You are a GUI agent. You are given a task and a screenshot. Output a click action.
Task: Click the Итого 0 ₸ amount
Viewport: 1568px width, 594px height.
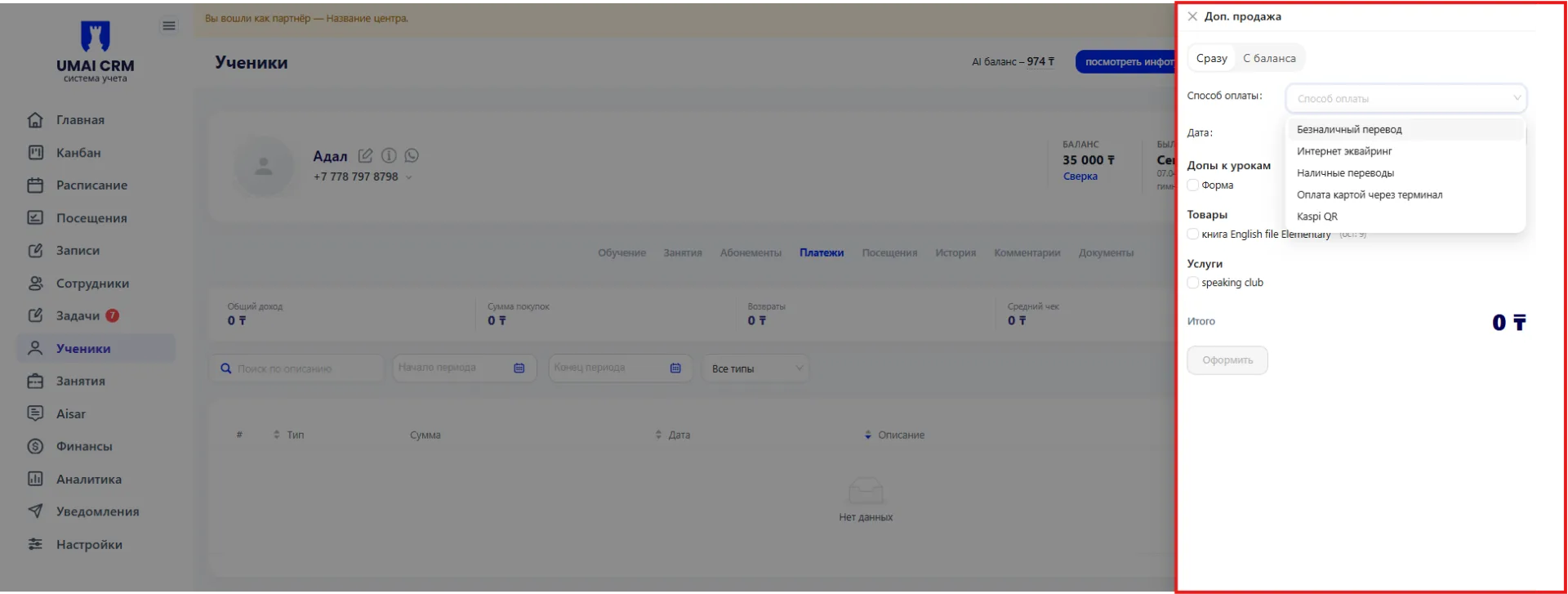coord(1508,323)
